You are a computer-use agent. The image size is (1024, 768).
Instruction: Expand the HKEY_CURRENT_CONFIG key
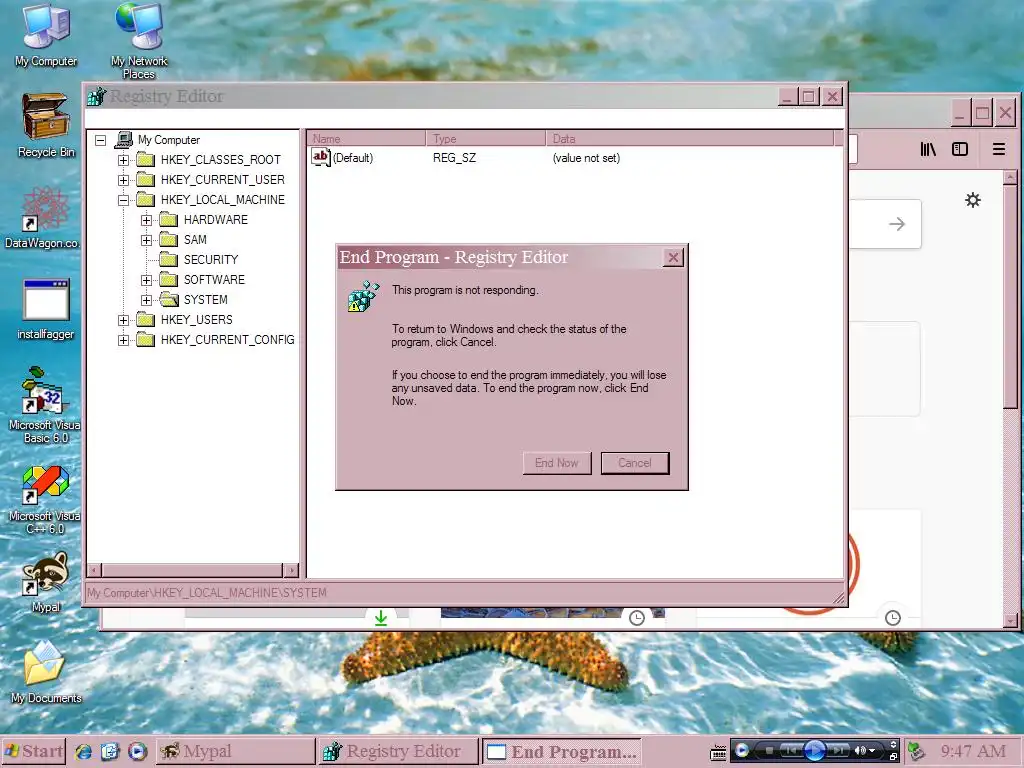[x=123, y=340]
